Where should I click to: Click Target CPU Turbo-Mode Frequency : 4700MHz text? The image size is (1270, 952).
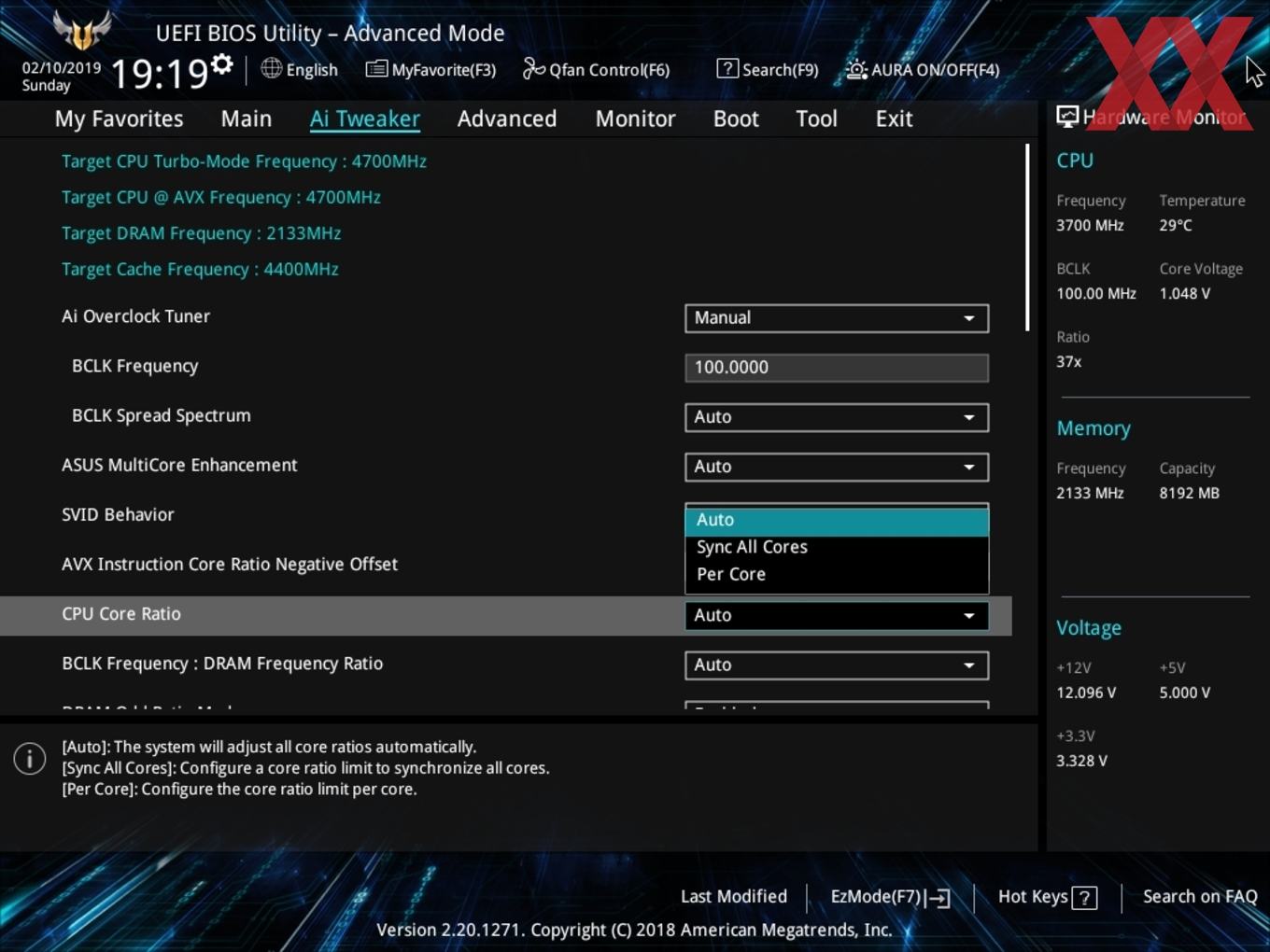pyautogui.click(x=244, y=161)
